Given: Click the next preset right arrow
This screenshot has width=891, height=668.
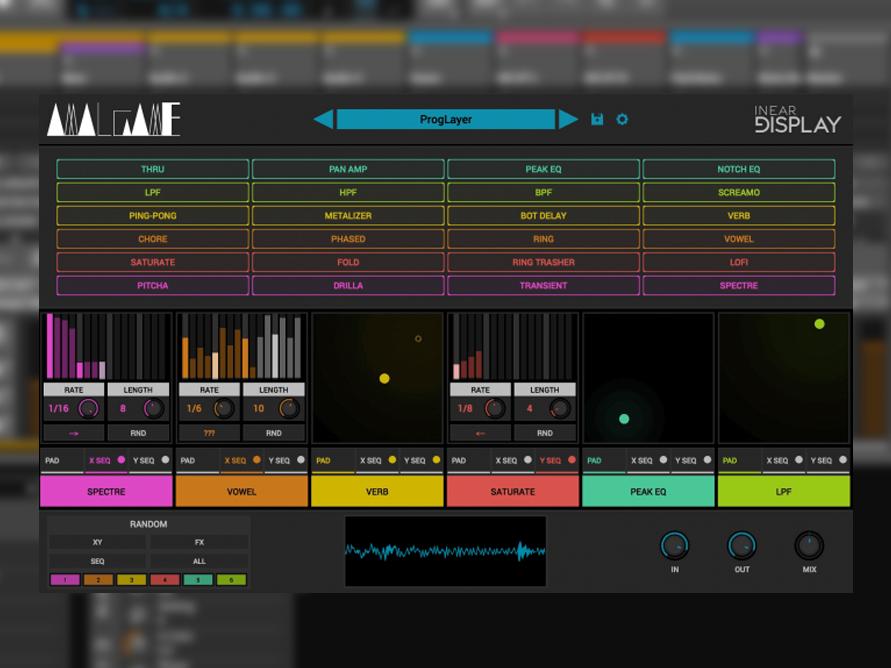Looking at the screenshot, I should [568, 120].
